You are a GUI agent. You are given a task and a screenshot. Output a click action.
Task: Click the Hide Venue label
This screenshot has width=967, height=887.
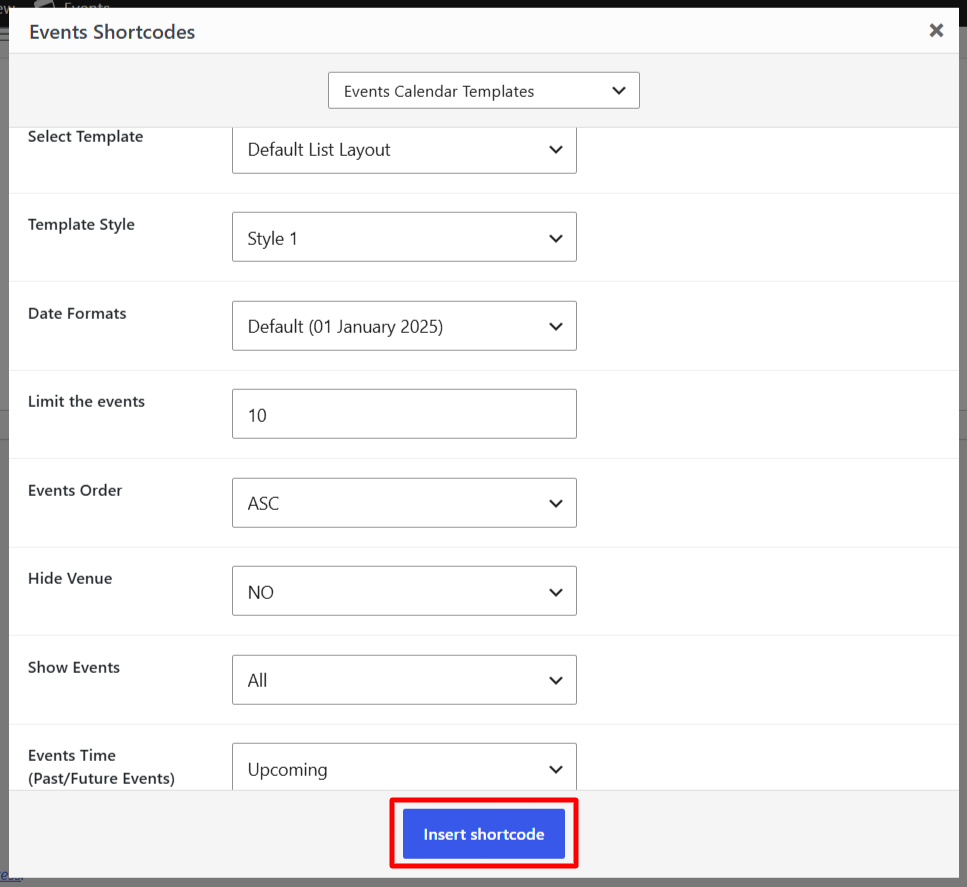click(x=70, y=579)
